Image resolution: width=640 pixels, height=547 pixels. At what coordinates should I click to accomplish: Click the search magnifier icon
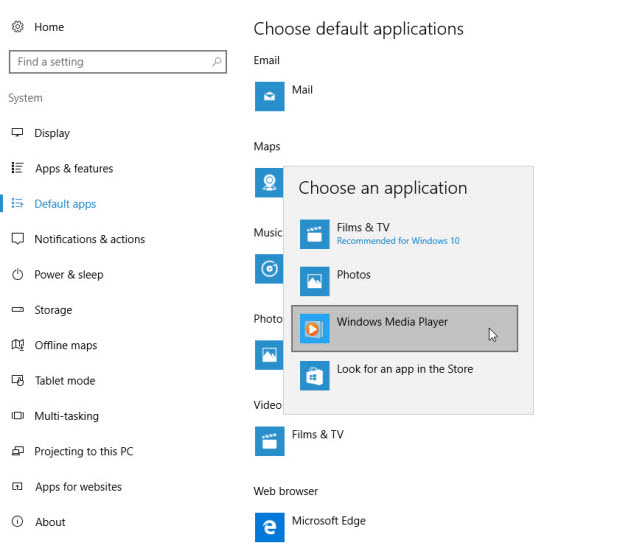tap(217, 62)
